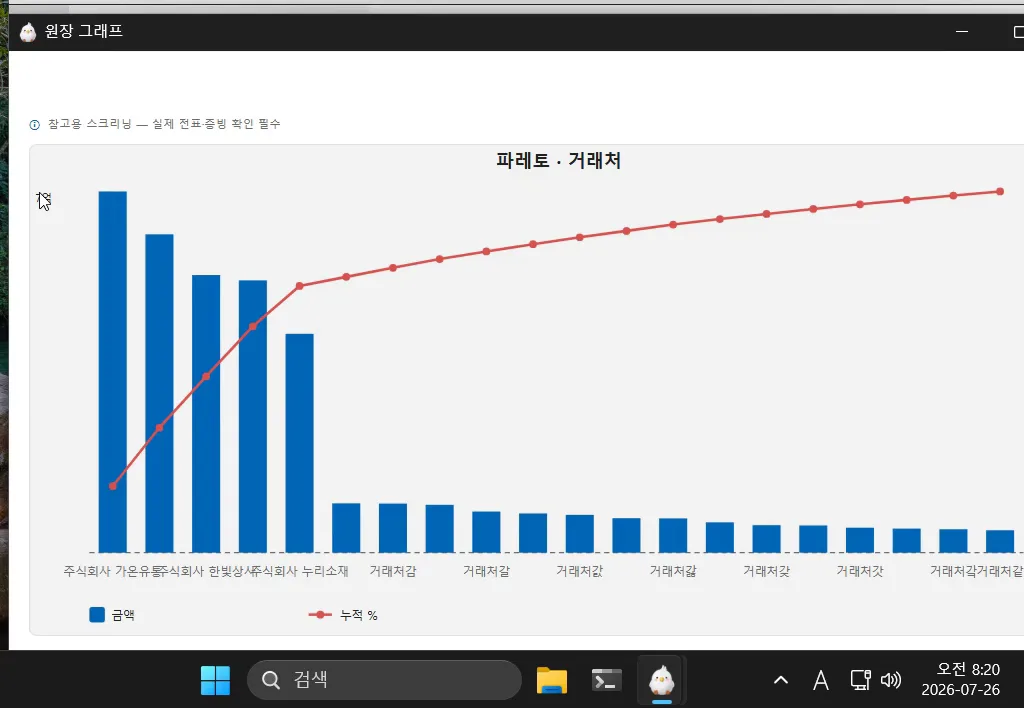Click the 원장 그래프 app icon in title bar

pyautogui.click(x=27, y=31)
